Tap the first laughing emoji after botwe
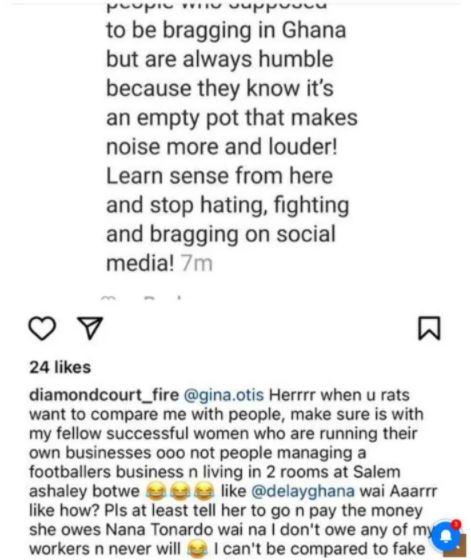 [x=156, y=491]
